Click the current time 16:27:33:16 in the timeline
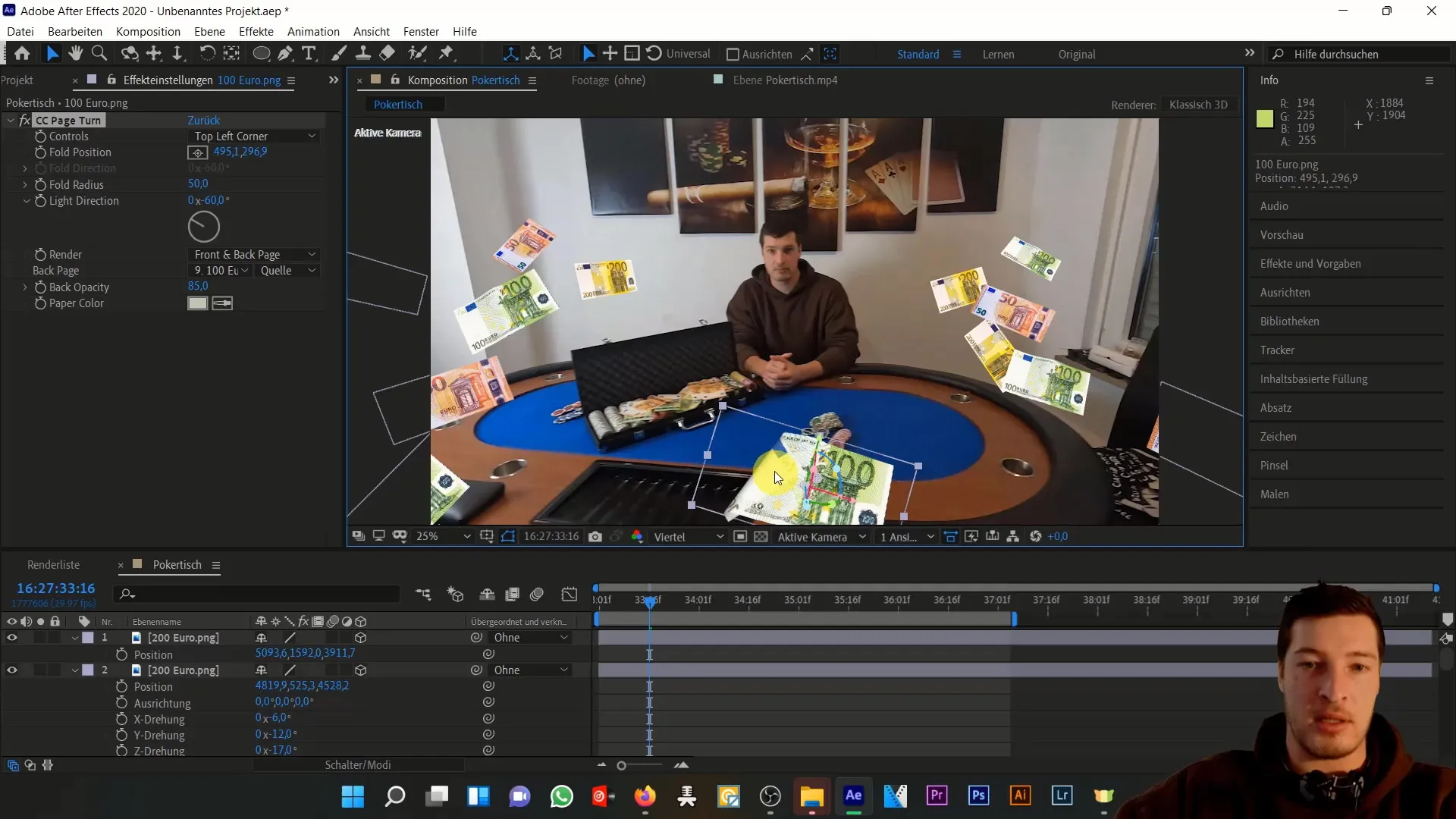The height and width of the screenshot is (819, 1456). [55, 588]
